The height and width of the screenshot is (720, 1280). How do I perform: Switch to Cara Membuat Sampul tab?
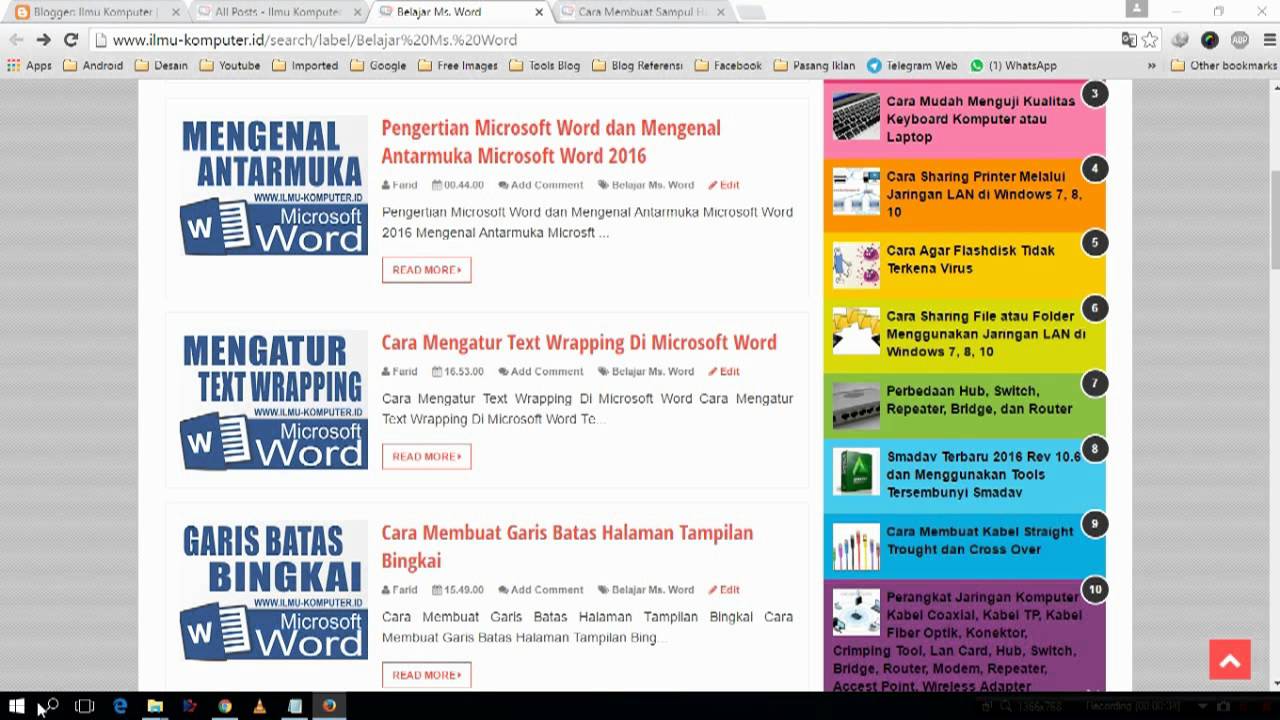point(642,12)
